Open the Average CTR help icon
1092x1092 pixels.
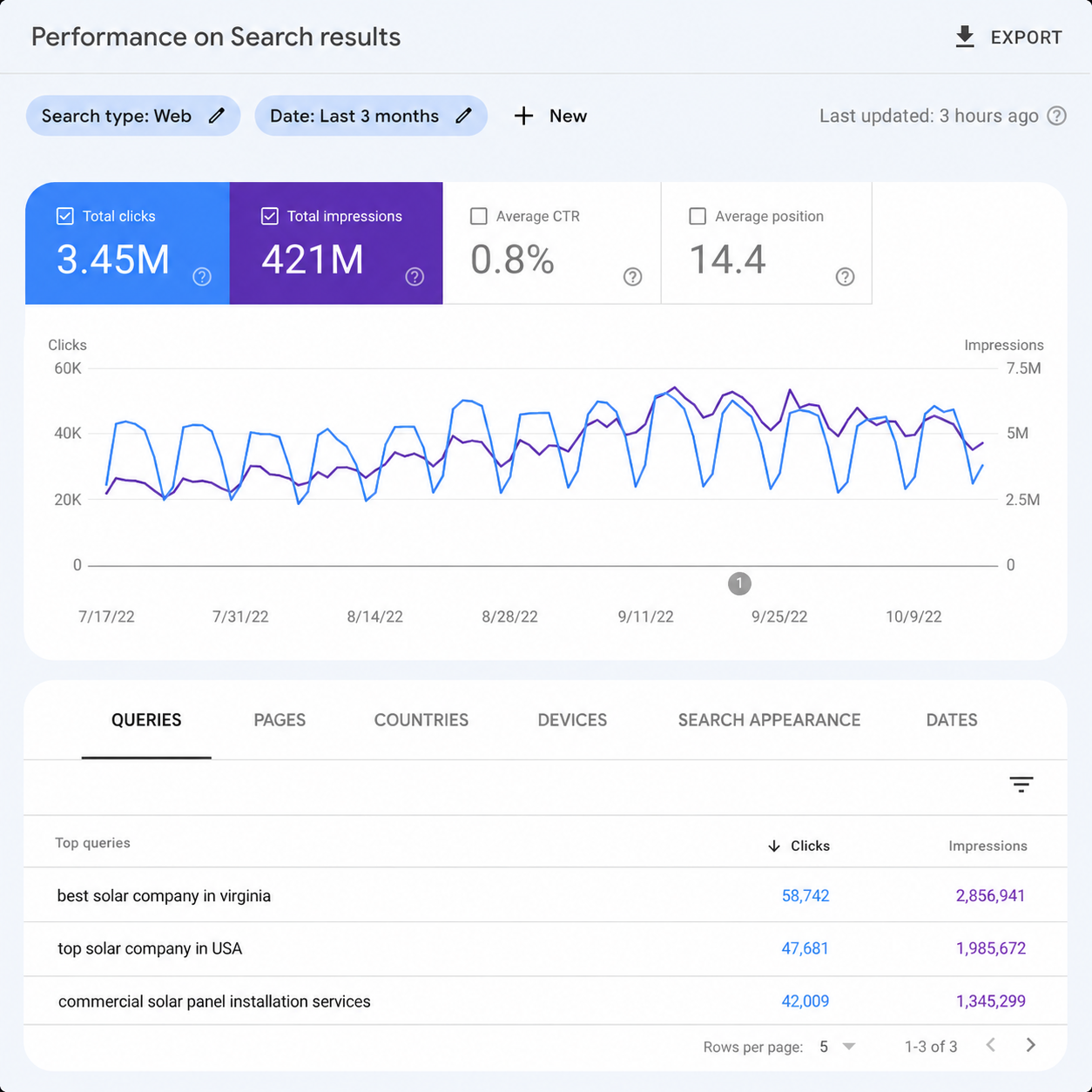pos(633,277)
